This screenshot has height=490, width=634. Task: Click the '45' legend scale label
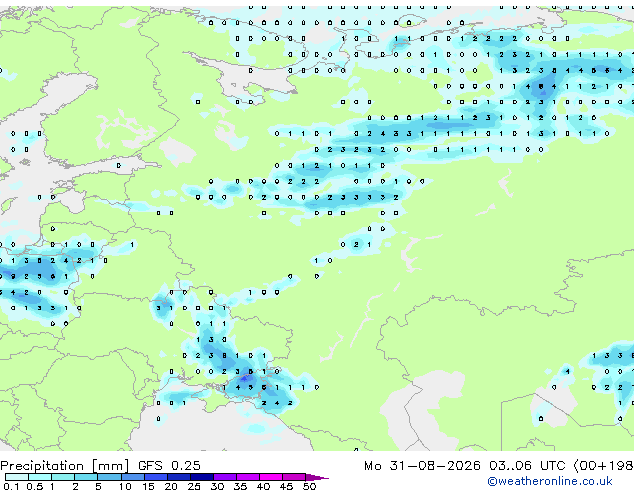click(x=286, y=486)
